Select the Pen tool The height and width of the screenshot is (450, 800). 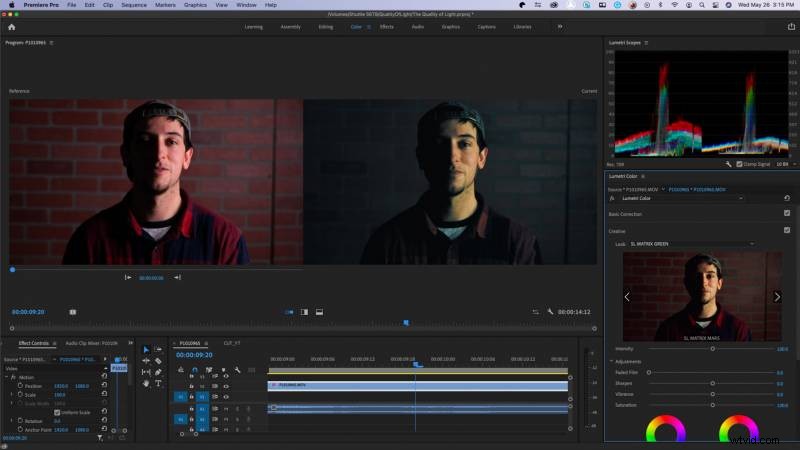click(158, 372)
